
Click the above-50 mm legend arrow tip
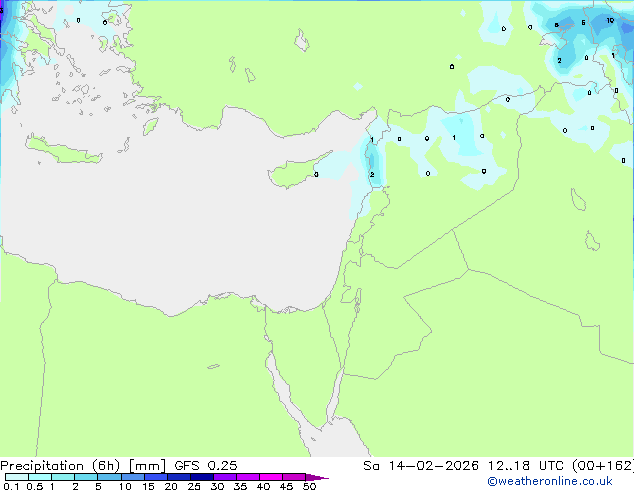coord(317,477)
